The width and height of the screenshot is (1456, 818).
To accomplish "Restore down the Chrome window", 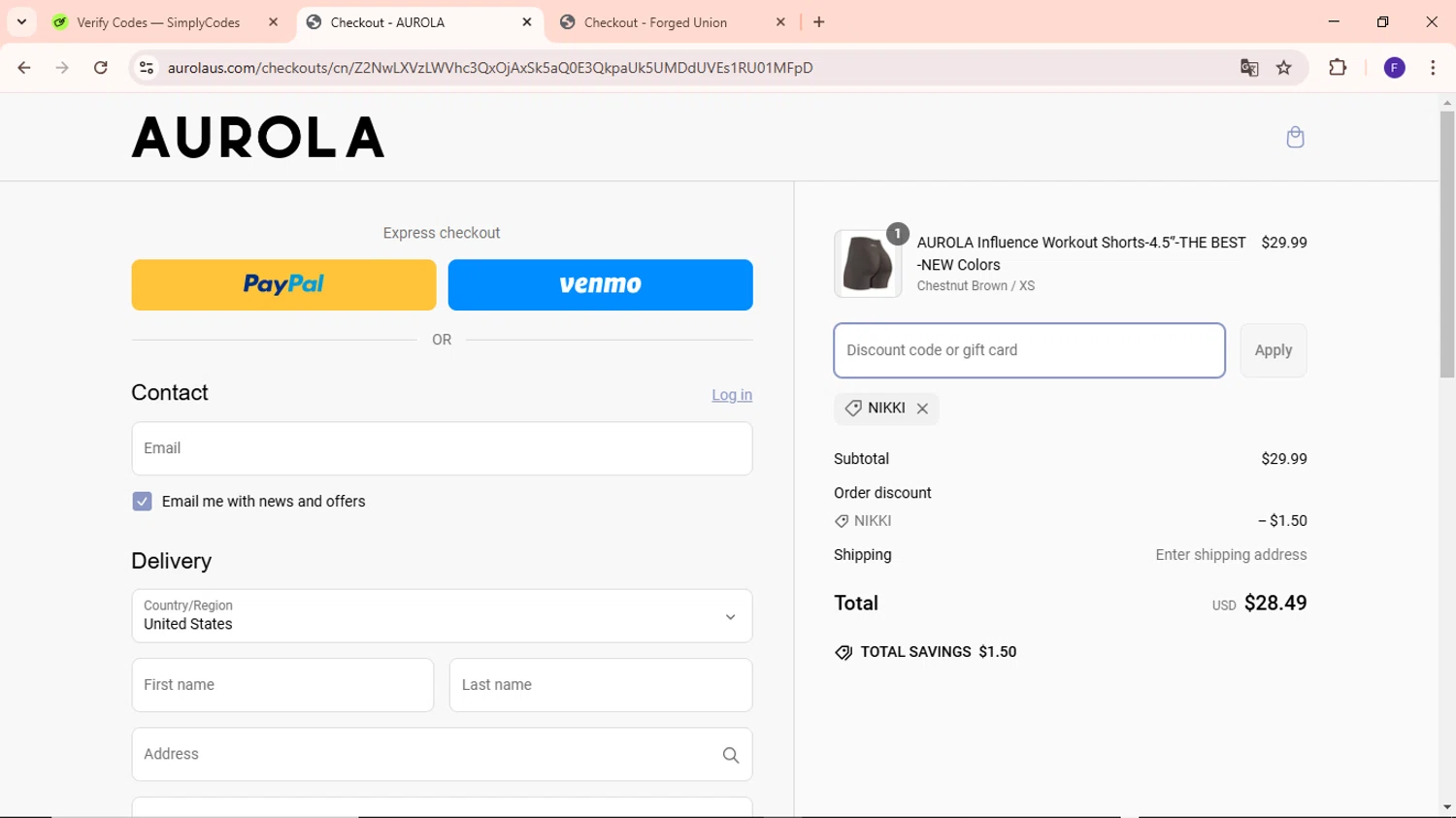I will click(1382, 22).
